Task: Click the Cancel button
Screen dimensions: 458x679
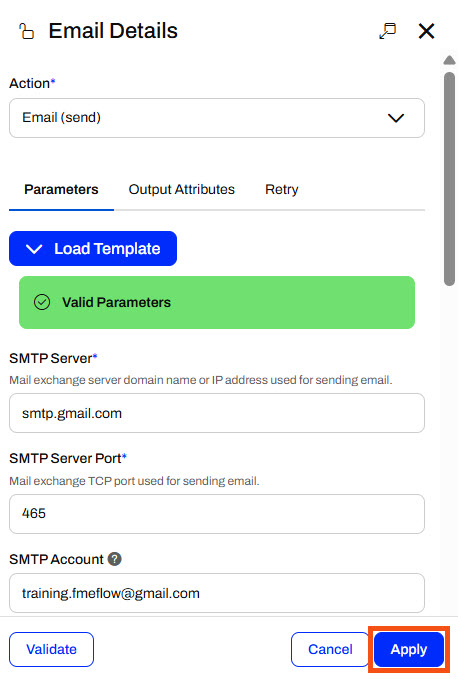Action: 330,649
